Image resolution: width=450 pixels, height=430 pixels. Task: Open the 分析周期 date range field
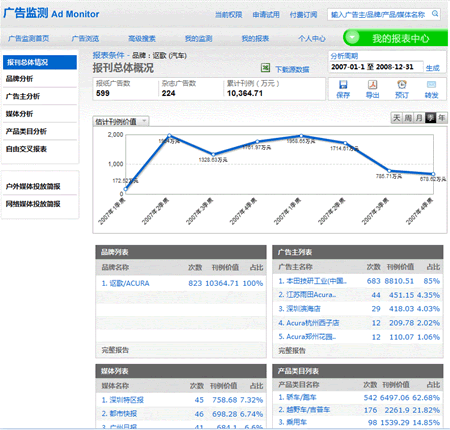377,67
